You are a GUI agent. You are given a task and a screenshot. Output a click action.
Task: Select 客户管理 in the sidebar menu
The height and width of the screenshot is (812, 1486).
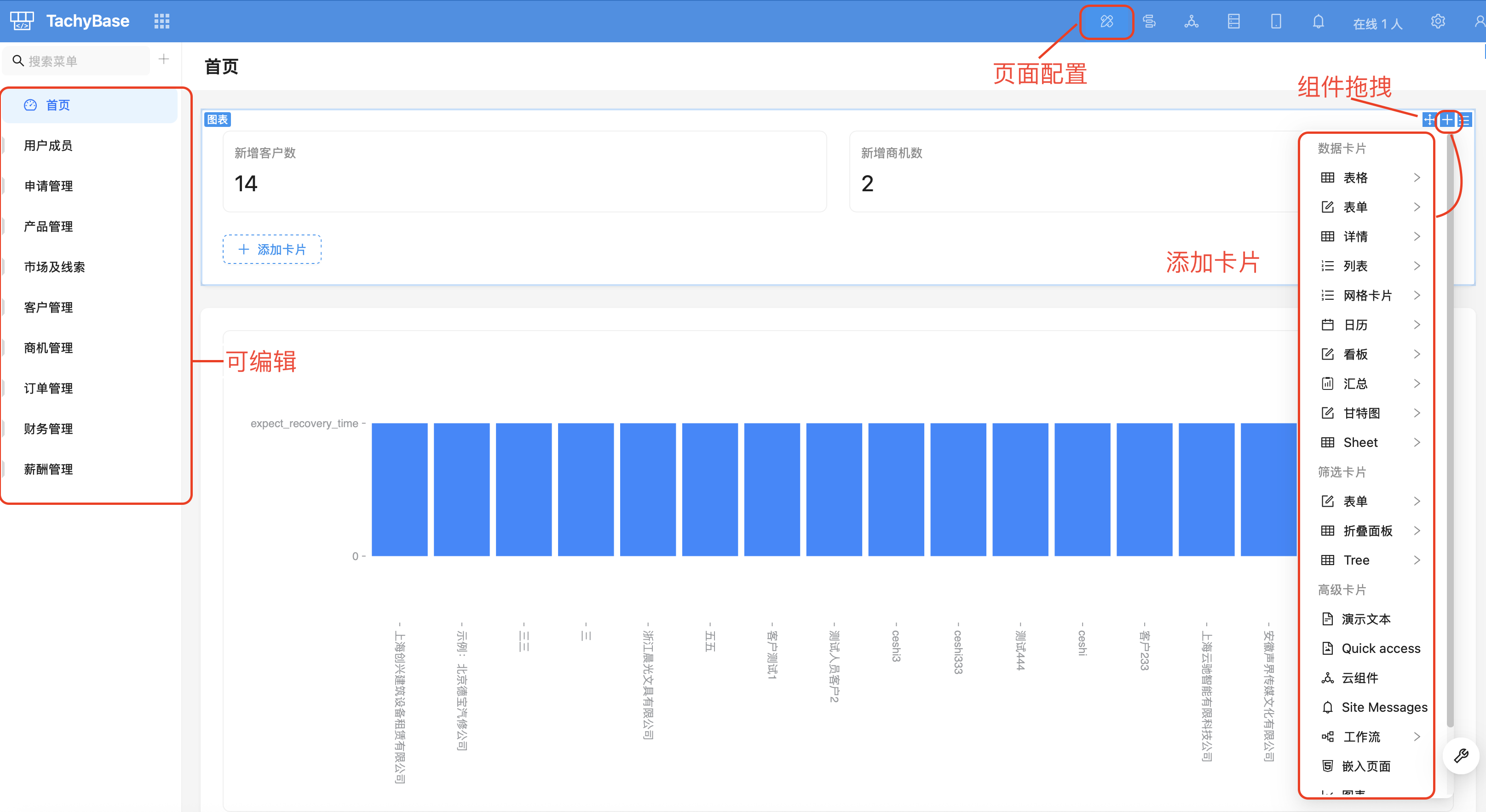(48, 308)
